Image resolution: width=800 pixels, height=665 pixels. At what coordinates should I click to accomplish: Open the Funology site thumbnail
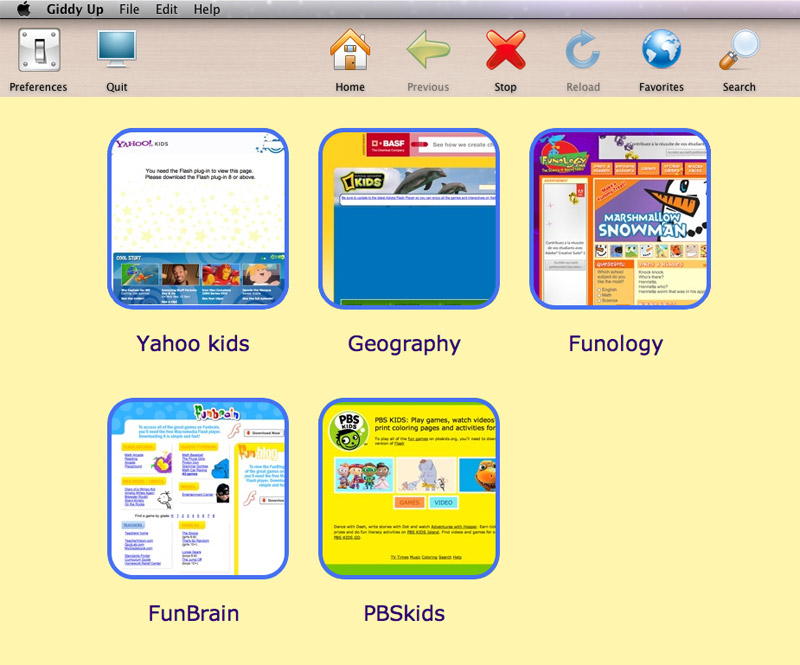coord(620,218)
